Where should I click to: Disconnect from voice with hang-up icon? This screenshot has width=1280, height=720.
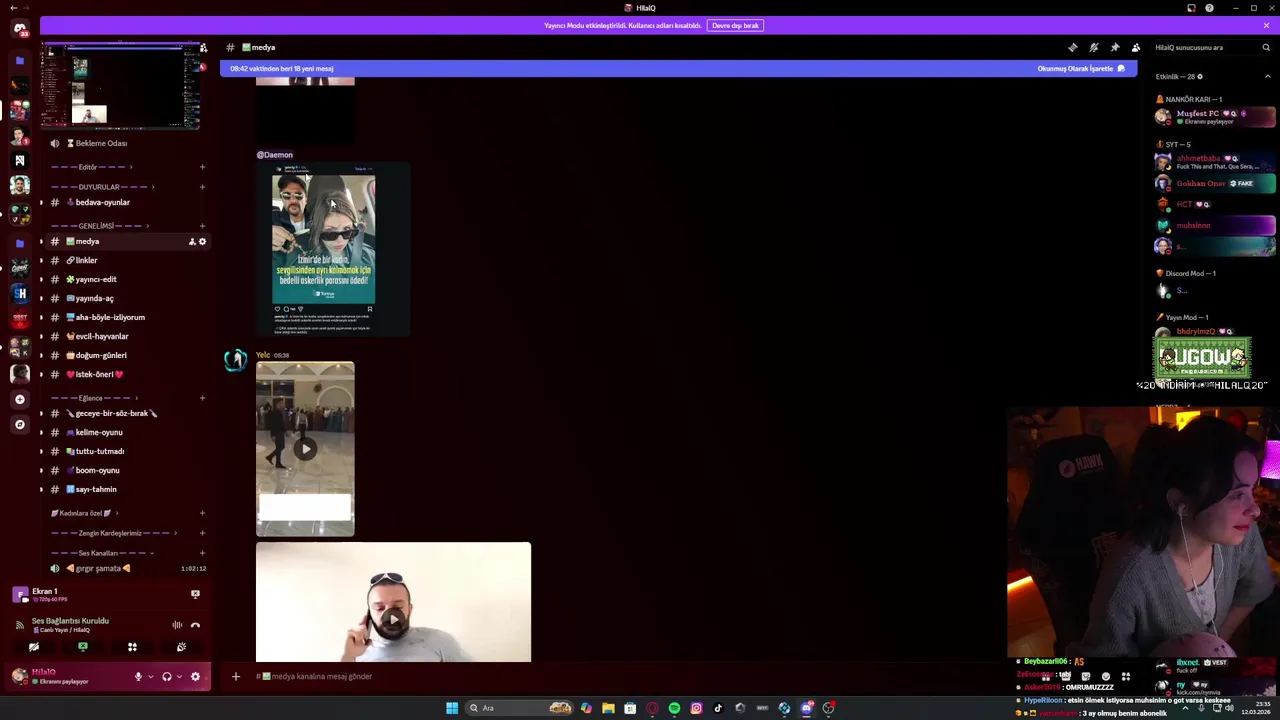pos(195,625)
